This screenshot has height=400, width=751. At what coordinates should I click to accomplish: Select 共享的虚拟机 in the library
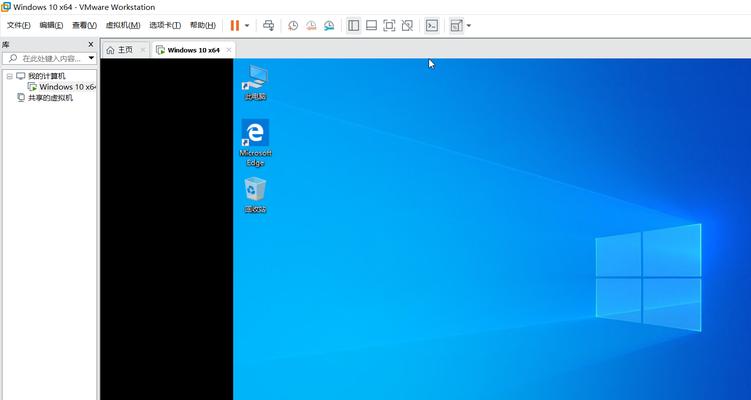pos(45,98)
